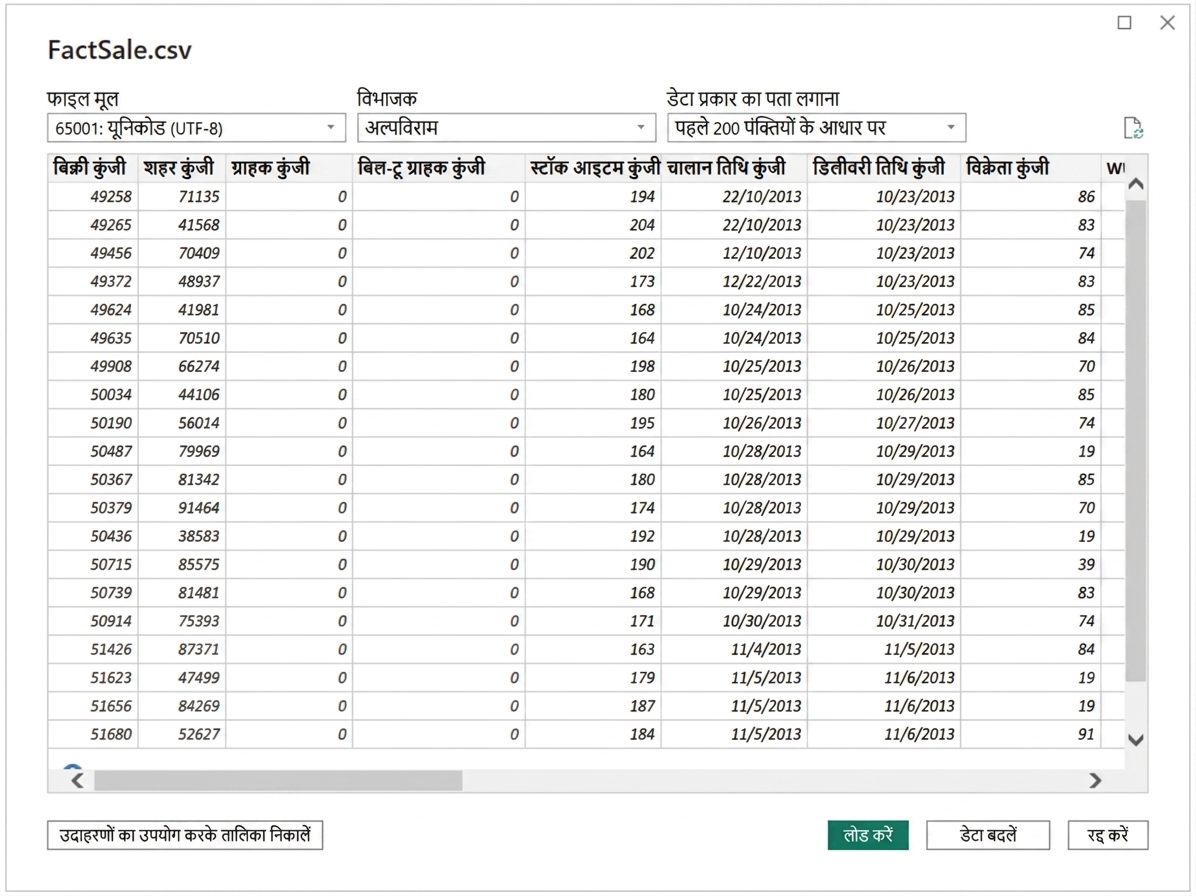Click the रद्द करें button
This screenshot has height=896, width=1196.
1108,835
